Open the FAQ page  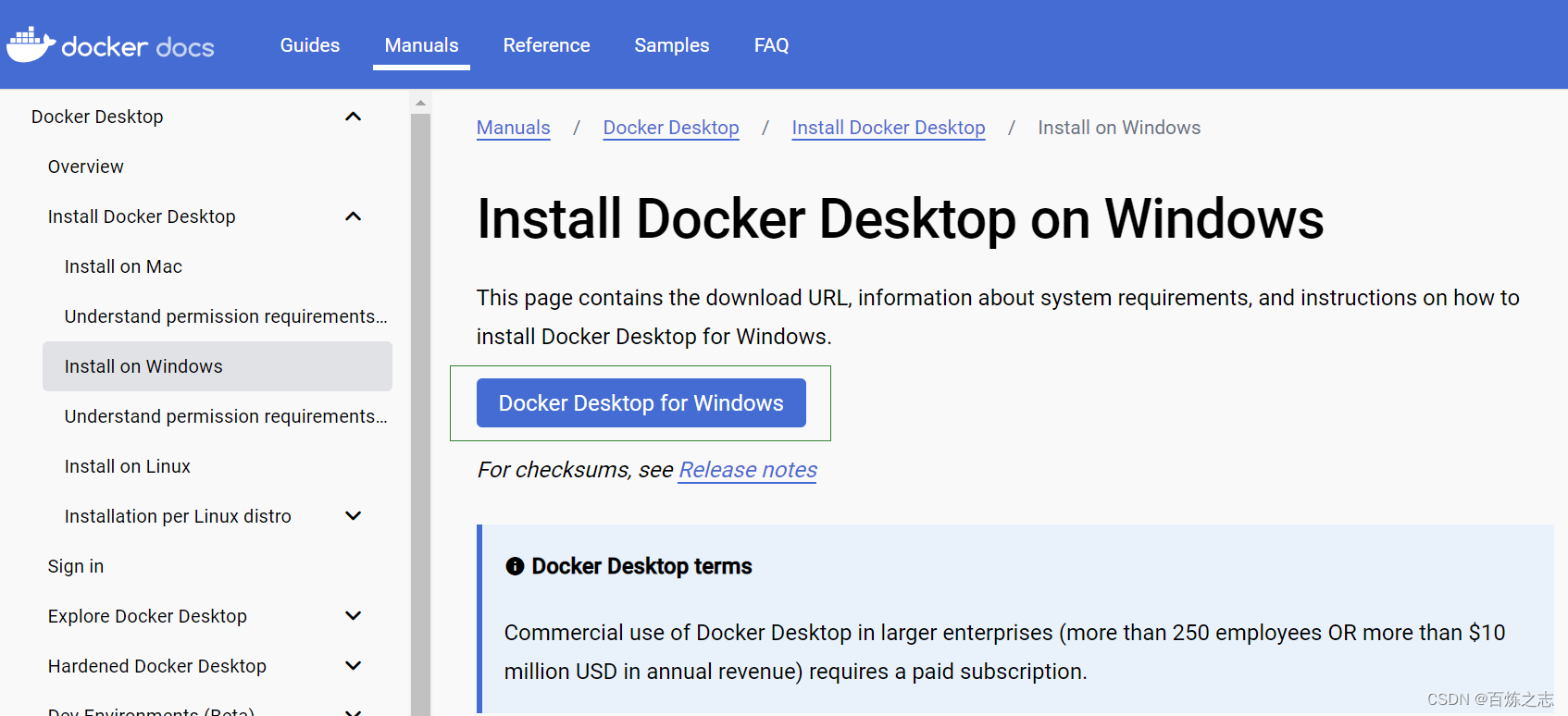pos(771,45)
